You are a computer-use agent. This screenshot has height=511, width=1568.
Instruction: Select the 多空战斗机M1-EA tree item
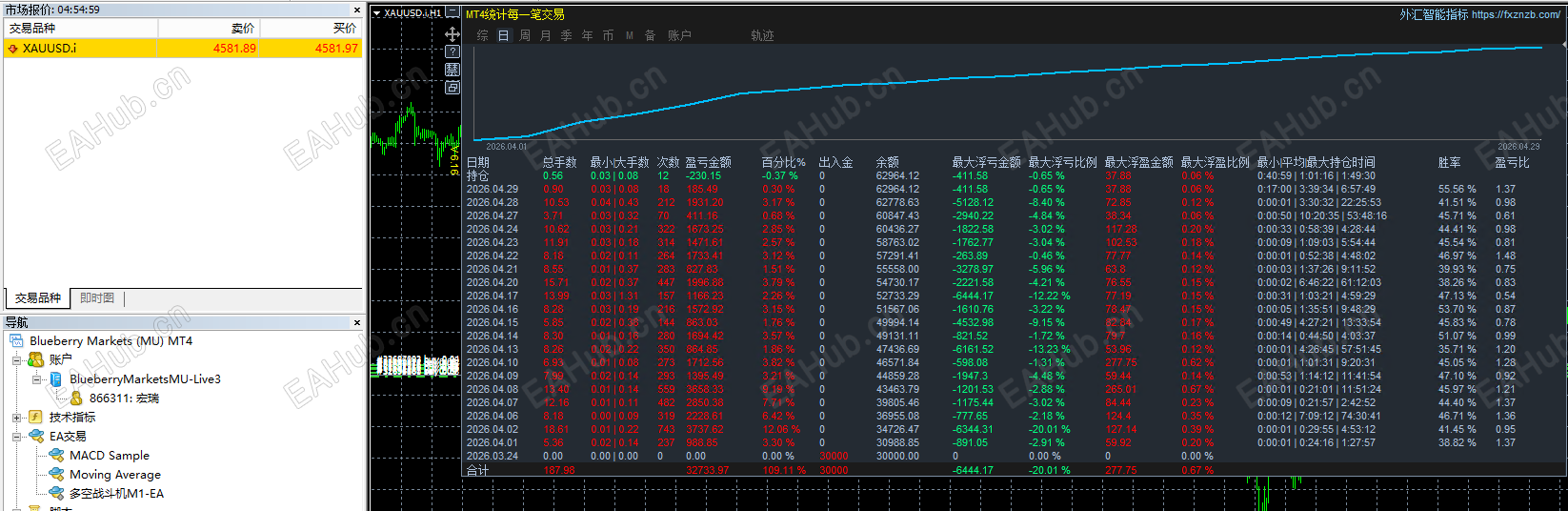(116, 493)
